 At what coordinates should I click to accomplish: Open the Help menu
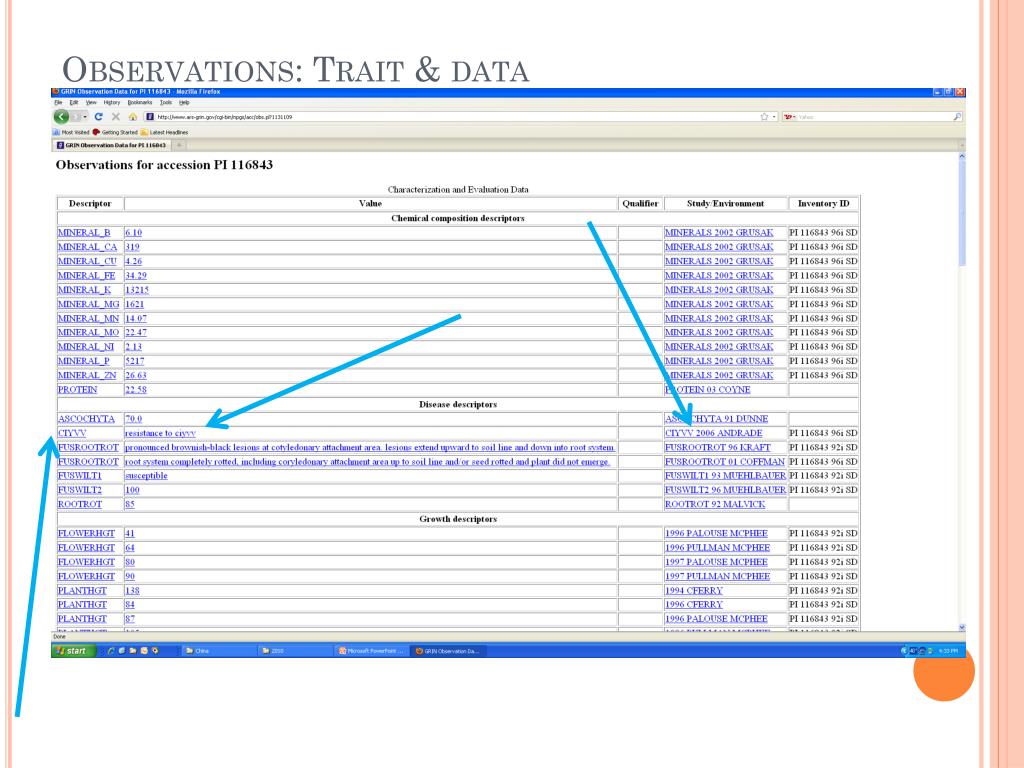[x=184, y=103]
